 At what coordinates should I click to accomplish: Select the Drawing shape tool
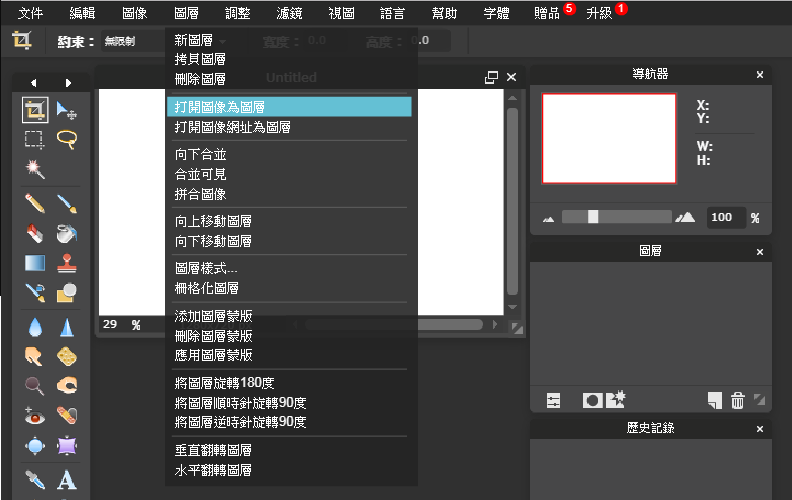[67, 292]
